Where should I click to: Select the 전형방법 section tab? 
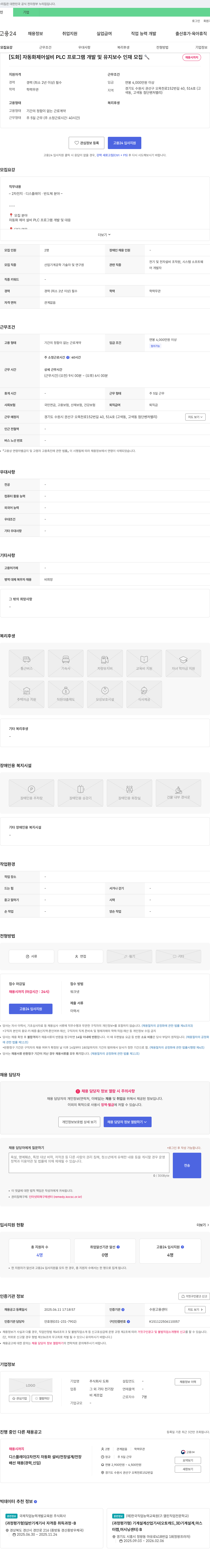(x=162, y=48)
